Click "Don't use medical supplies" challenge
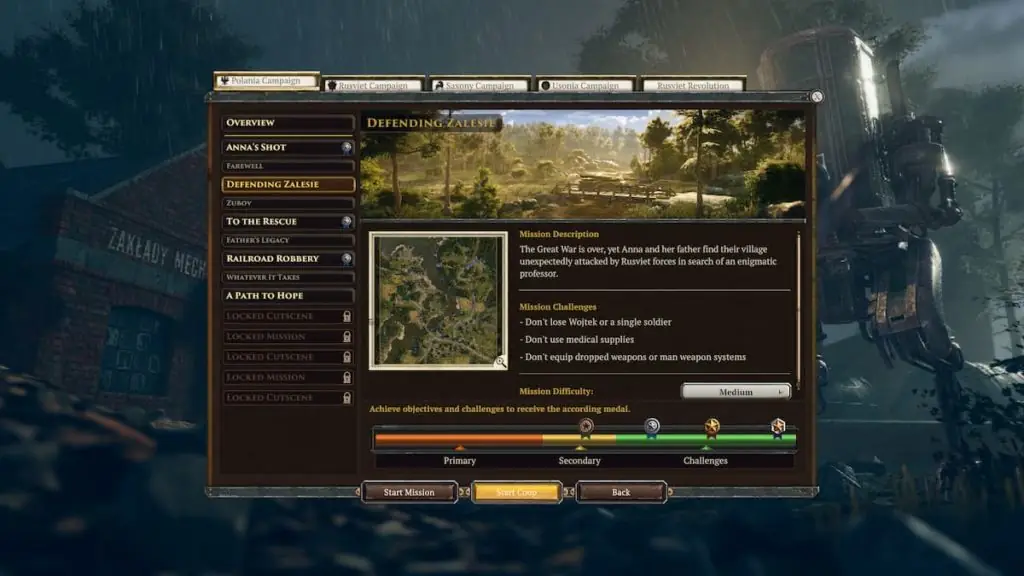The width and height of the screenshot is (1024, 576). pos(577,340)
